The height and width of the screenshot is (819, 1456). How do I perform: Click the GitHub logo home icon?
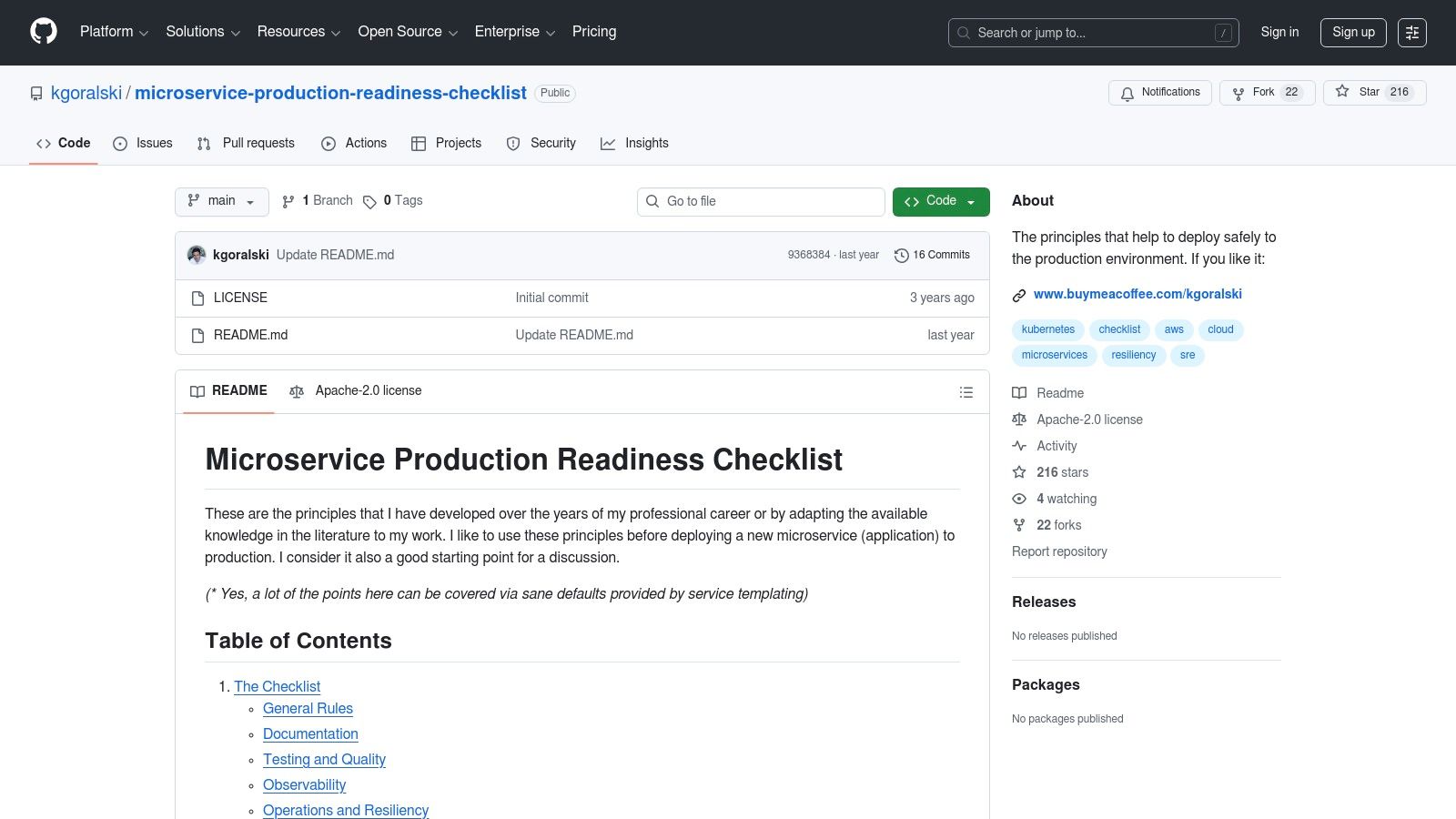click(x=43, y=32)
